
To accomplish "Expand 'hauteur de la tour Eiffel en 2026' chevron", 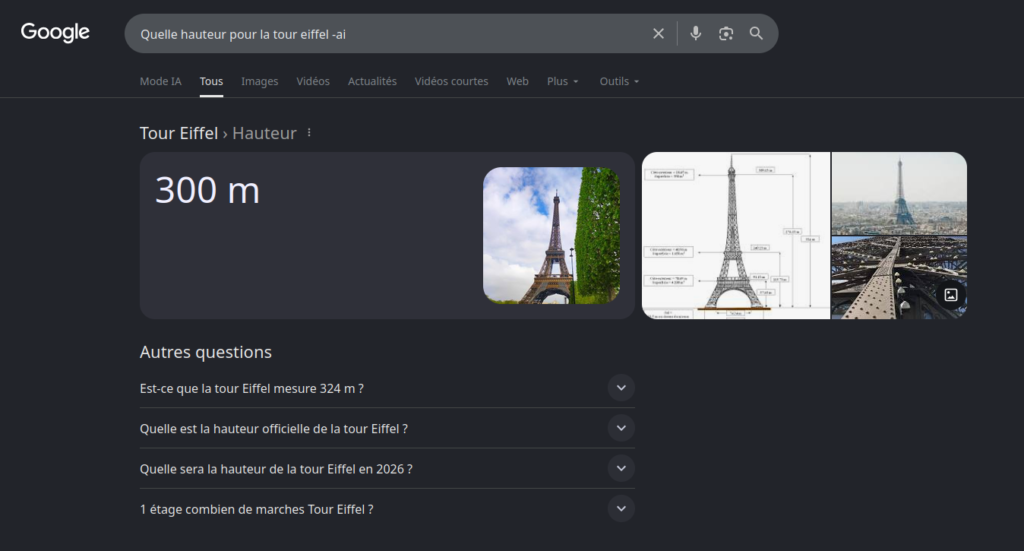I will pyautogui.click(x=621, y=468).
